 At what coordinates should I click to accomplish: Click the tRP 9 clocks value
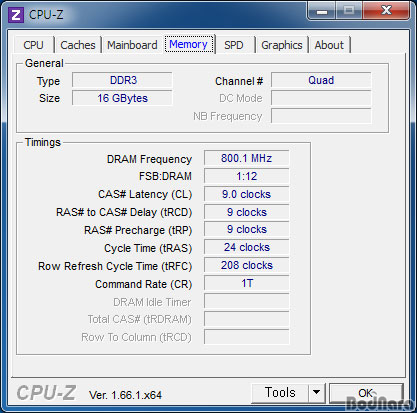246,230
